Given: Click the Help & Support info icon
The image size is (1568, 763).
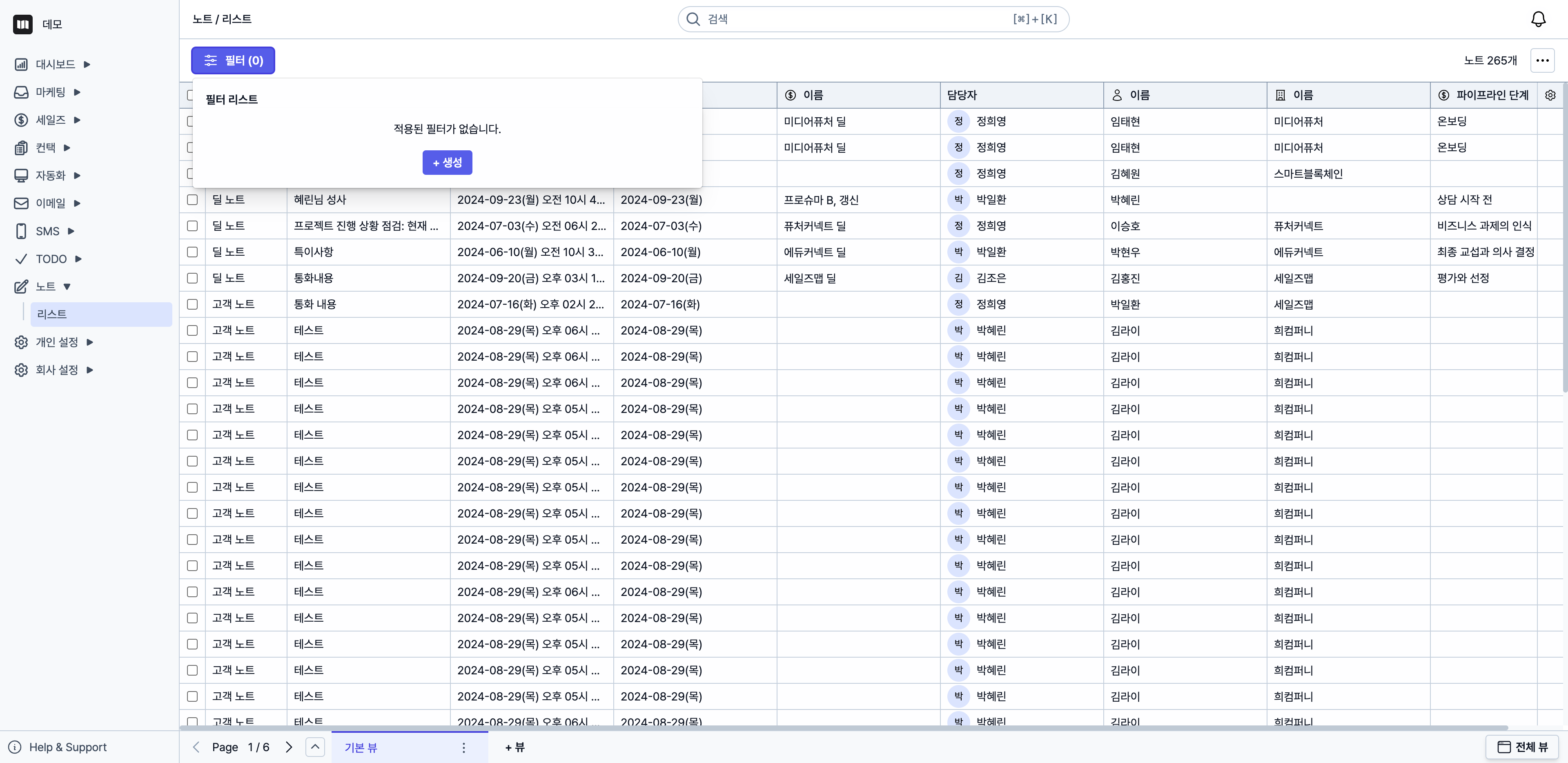Looking at the screenshot, I should point(15,747).
